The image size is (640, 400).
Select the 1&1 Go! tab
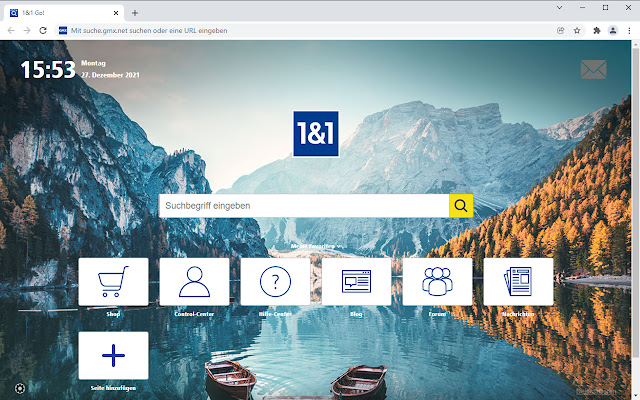[x=63, y=13]
